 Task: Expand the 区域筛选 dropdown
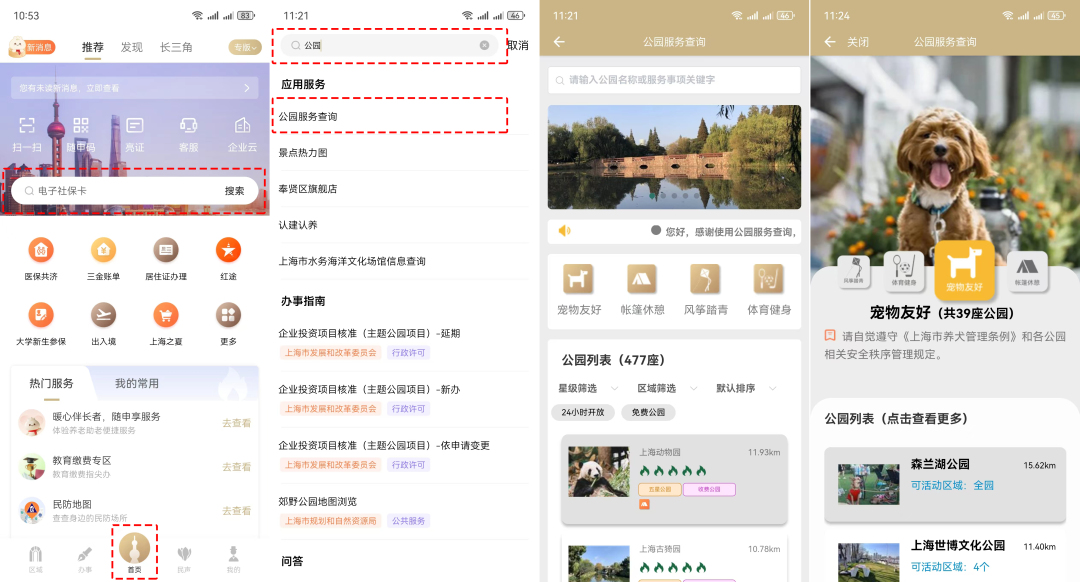666,388
